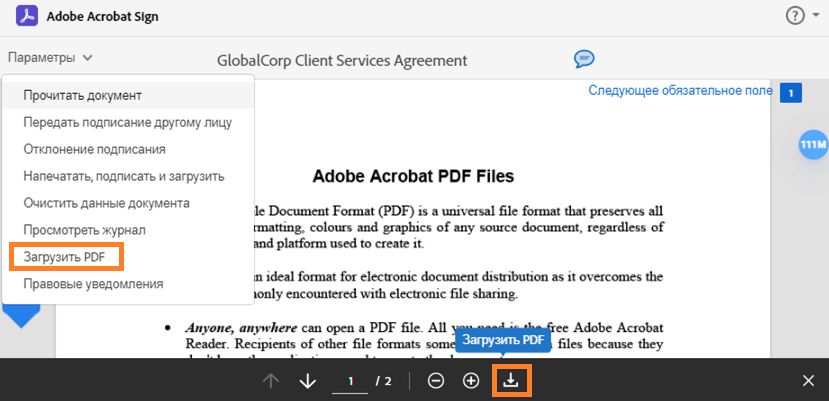Choose Напечатать, подписать и загрузить
Image resolution: width=829 pixels, height=401 pixels.
[127, 176]
